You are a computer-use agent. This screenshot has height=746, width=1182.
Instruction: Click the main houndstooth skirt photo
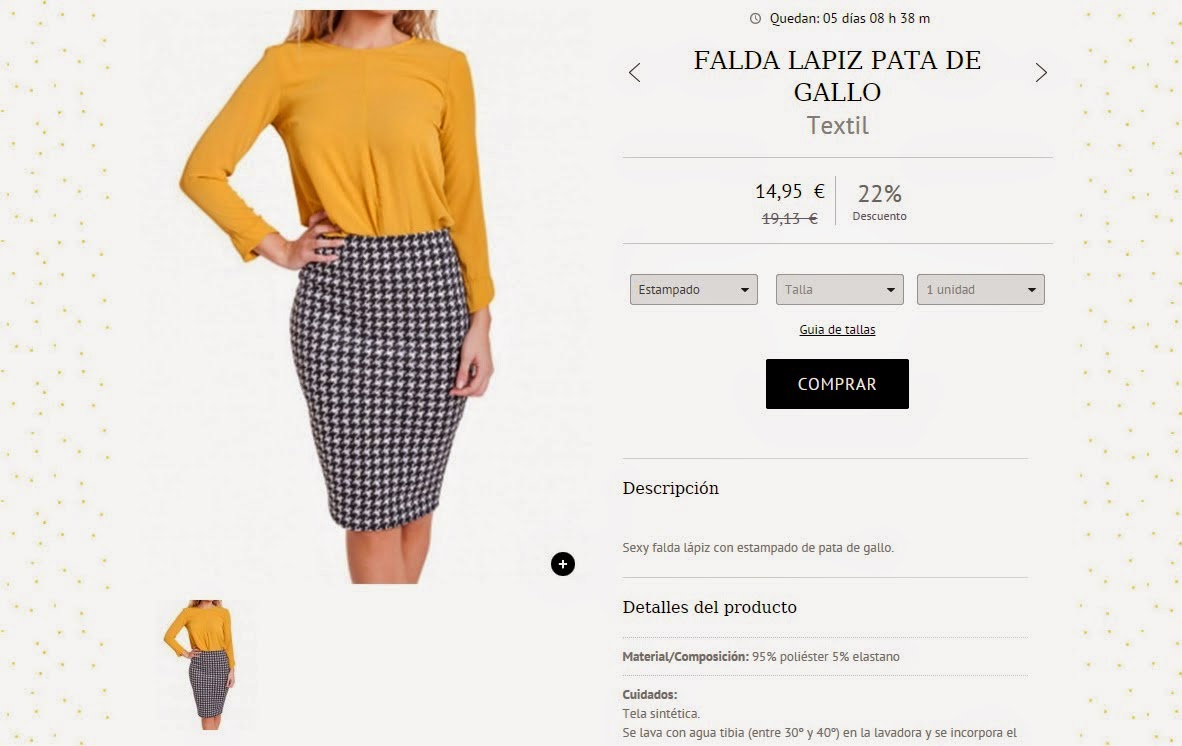pos(363,297)
